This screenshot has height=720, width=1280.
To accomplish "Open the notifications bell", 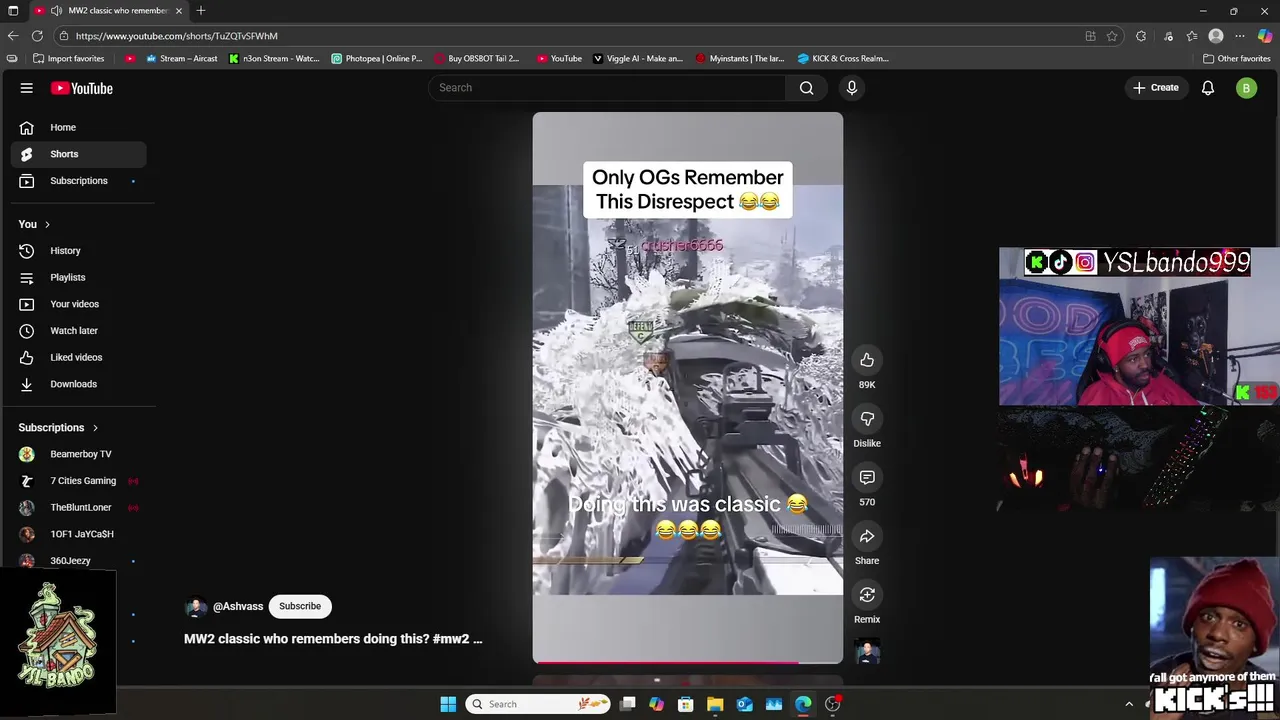I will [1208, 88].
